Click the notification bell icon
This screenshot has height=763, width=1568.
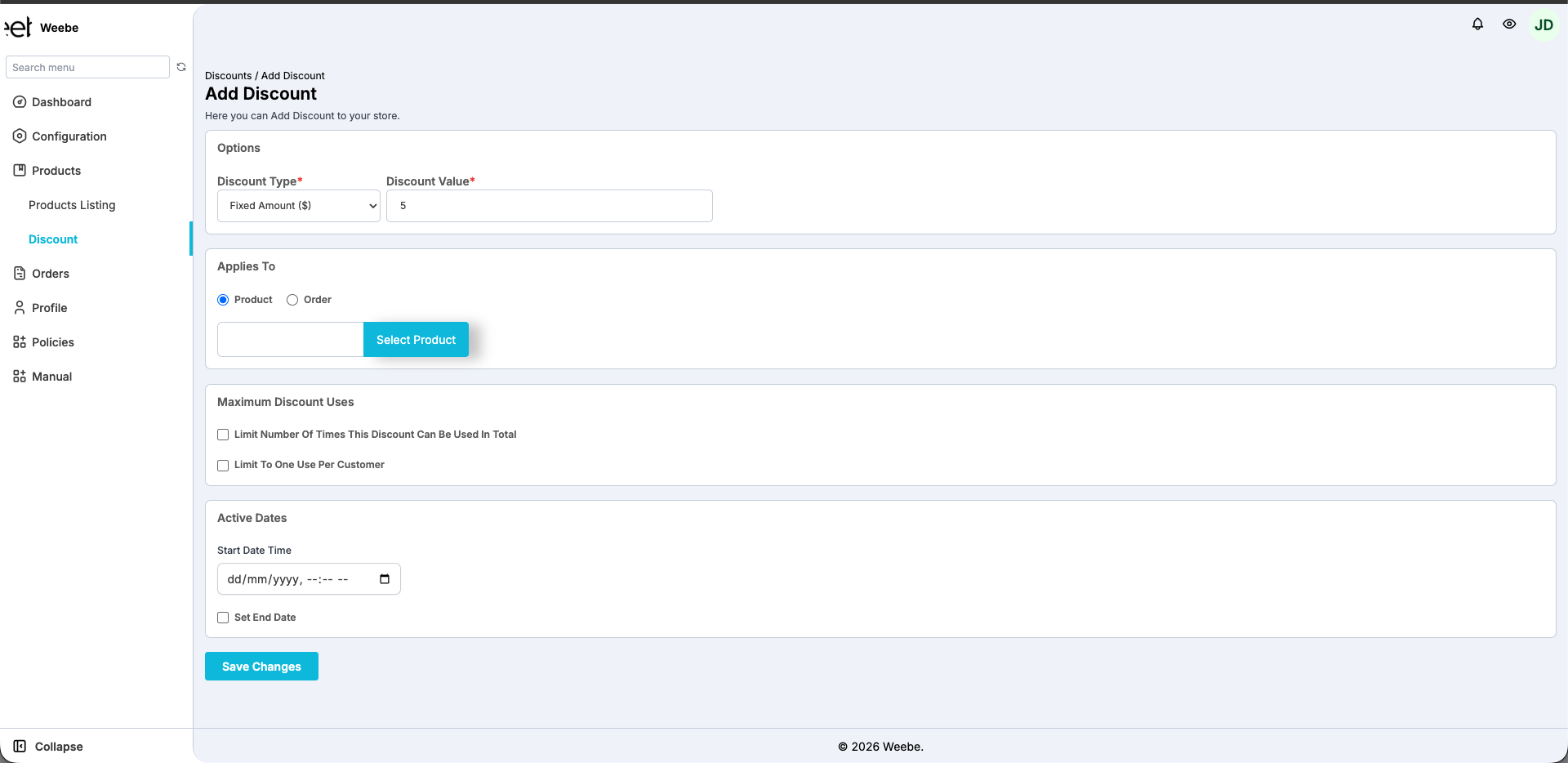tap(1477, 25)
